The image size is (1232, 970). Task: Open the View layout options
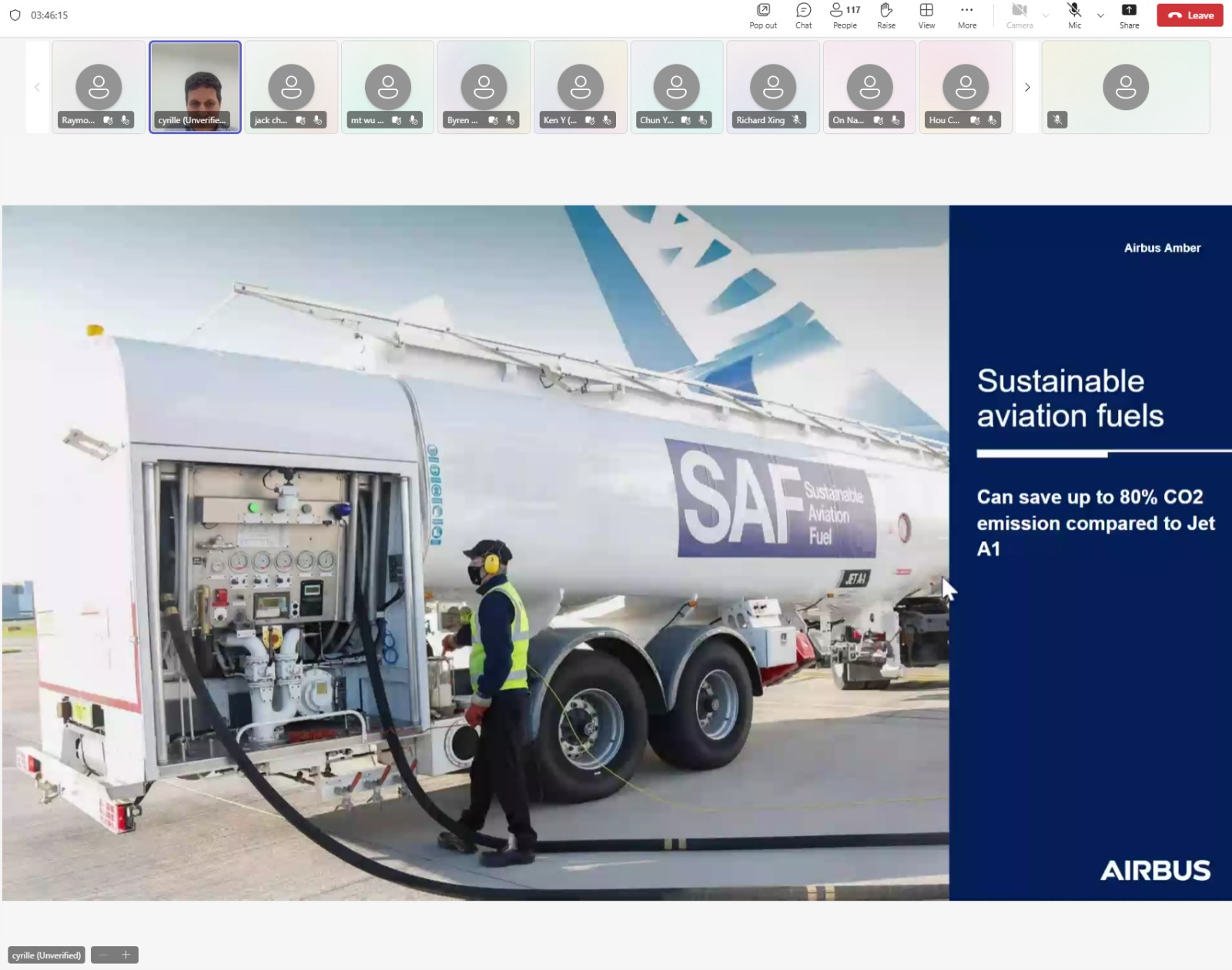pos(926,15)
